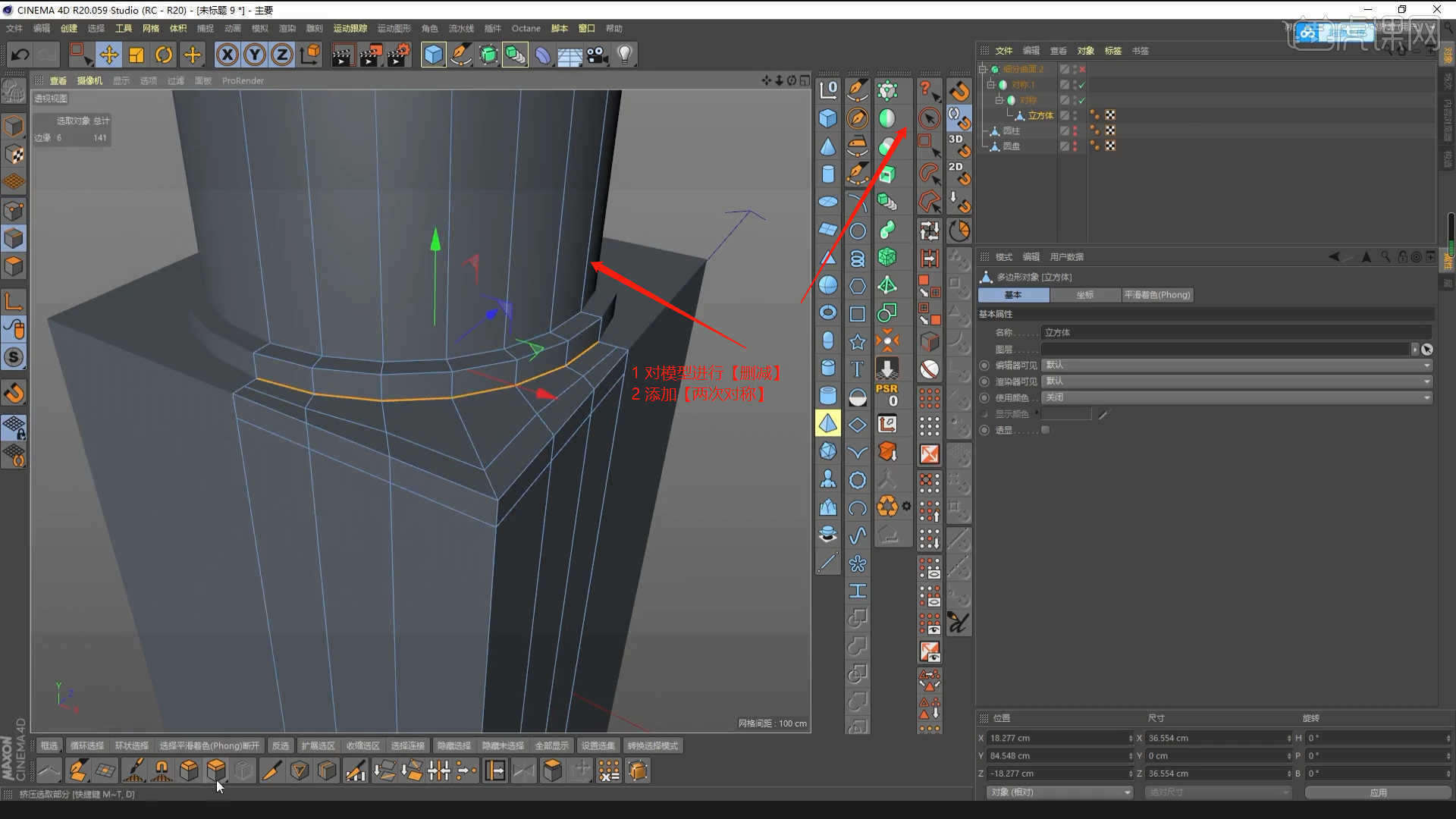The height and width of the screenshot is (819, 1456).
Task: Click the Light bulb icon
Action: coord(624,55)
